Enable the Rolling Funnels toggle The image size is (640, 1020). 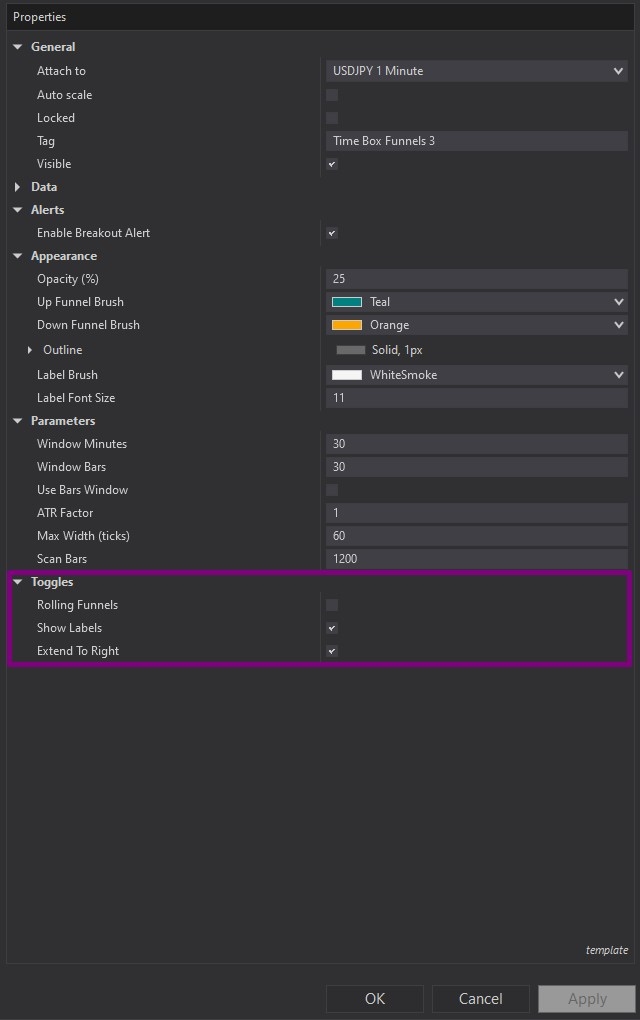coord(332,604)
